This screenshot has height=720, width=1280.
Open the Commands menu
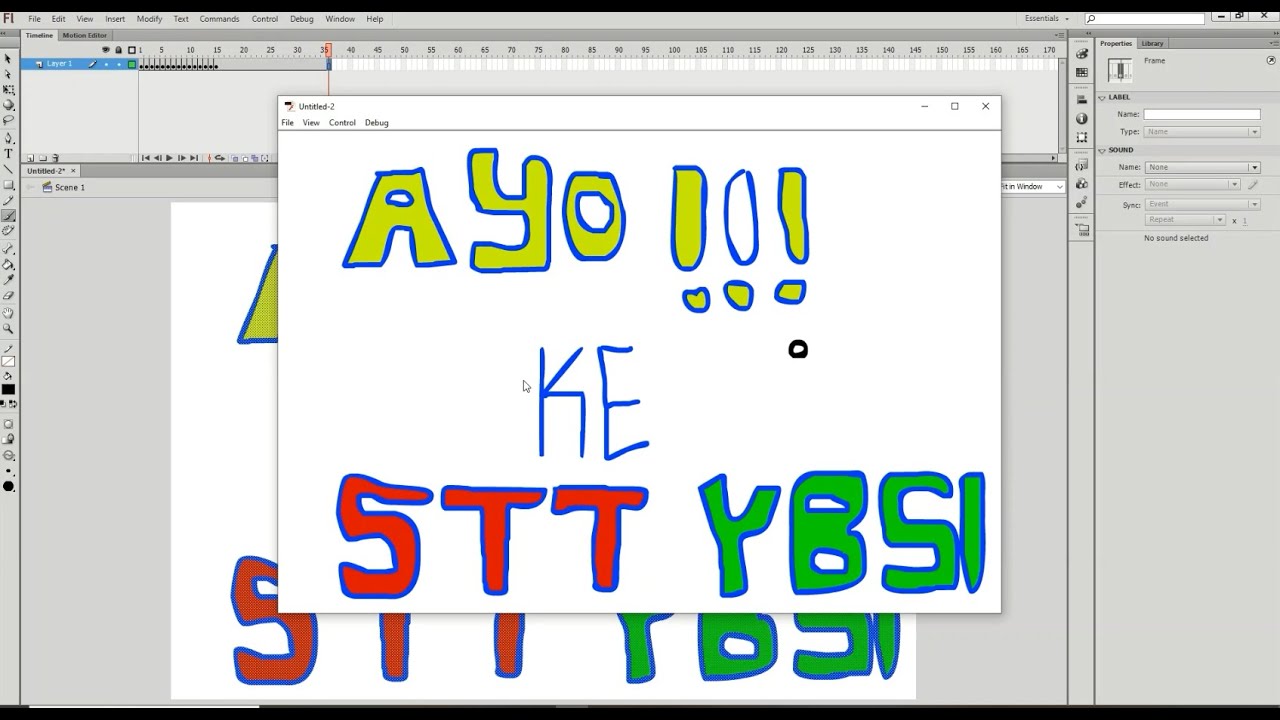pos(219,19)
